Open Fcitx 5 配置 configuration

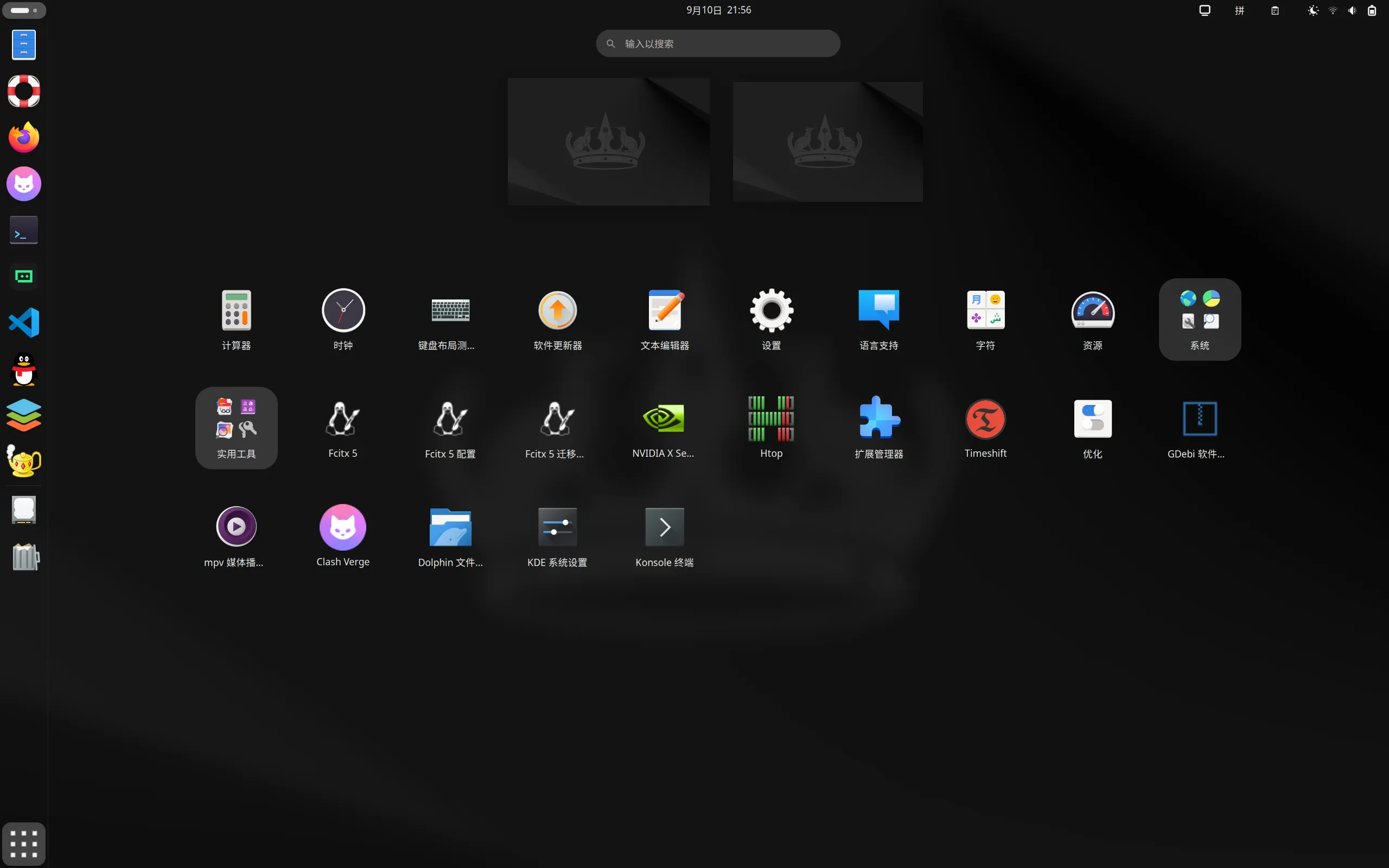450,427
